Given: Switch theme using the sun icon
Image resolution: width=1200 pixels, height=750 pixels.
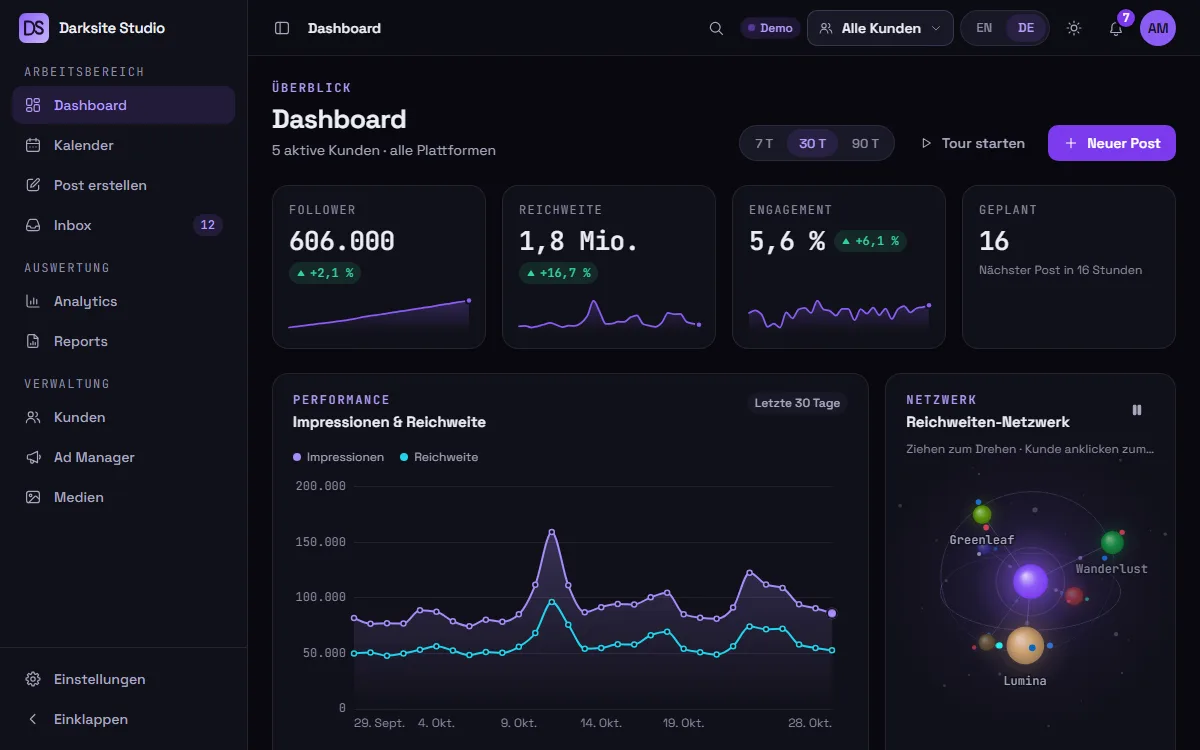Looking at the screenshot, I should pos(1074,28).
